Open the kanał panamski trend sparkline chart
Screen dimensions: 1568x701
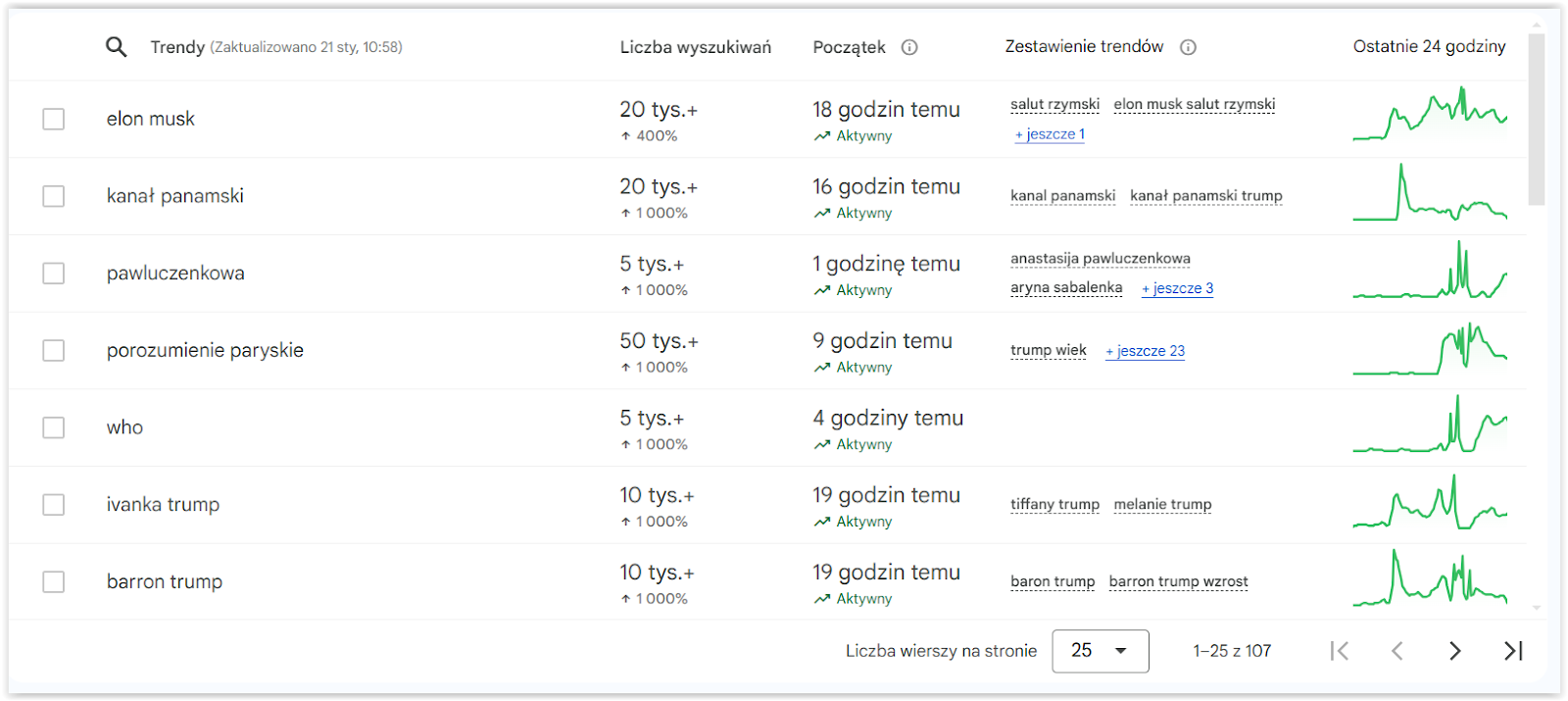pyautogui.click(x=1430, y=193)
